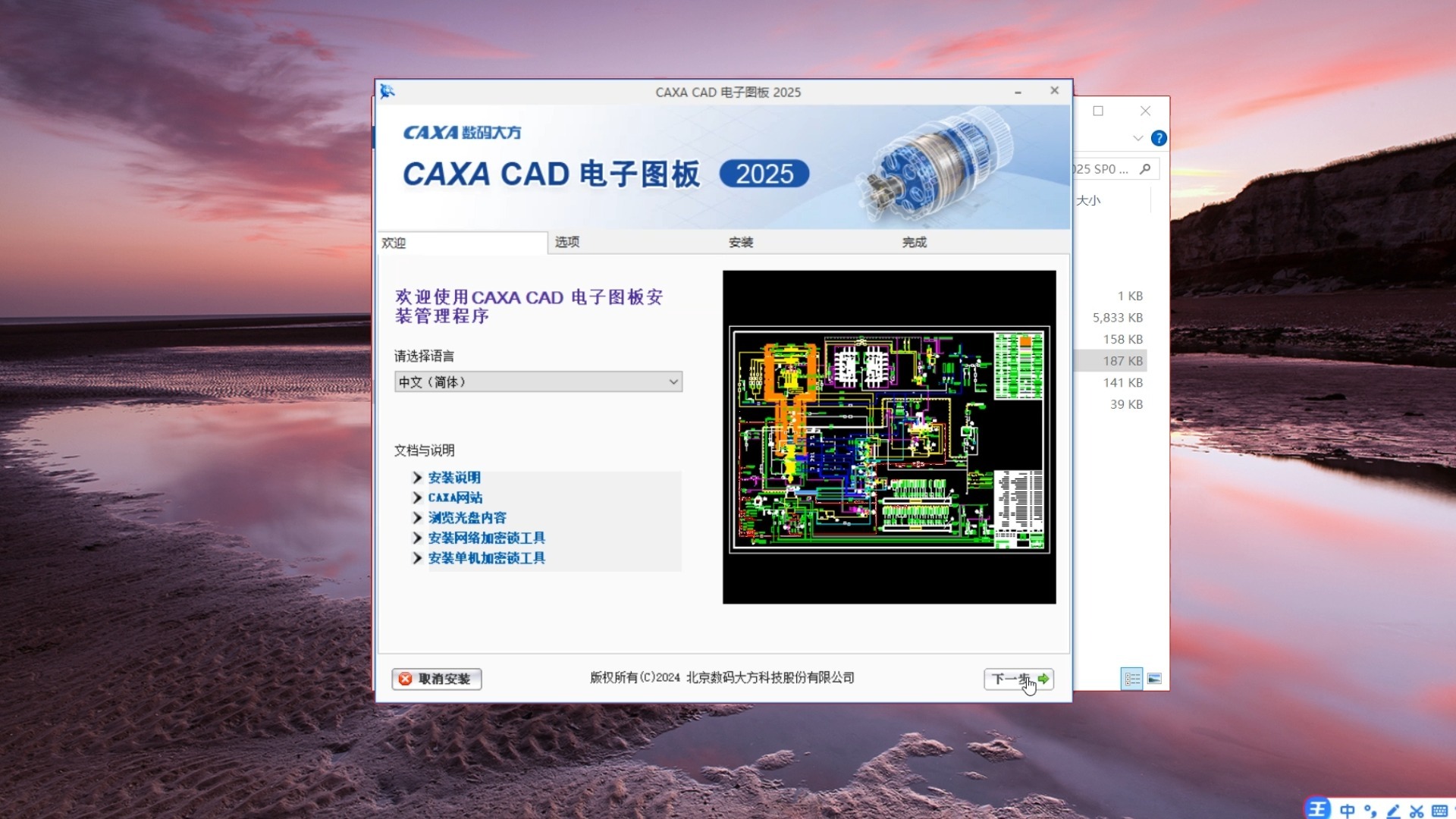
Task: Expand the 安装单机加密锁工具 arrow
Action: point(417,557)
